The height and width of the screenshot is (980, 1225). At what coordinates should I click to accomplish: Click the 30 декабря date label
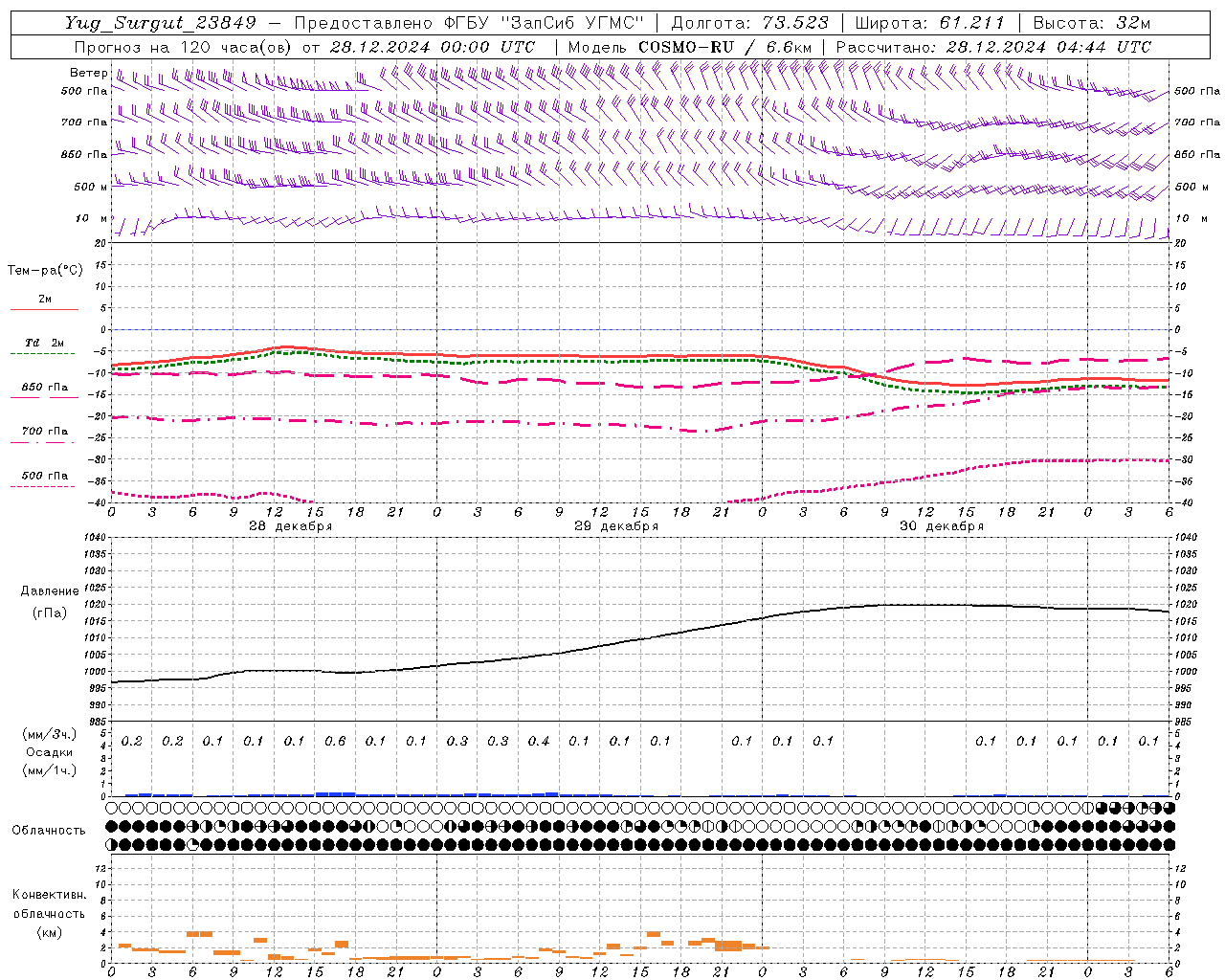click(x=942, y=525)
